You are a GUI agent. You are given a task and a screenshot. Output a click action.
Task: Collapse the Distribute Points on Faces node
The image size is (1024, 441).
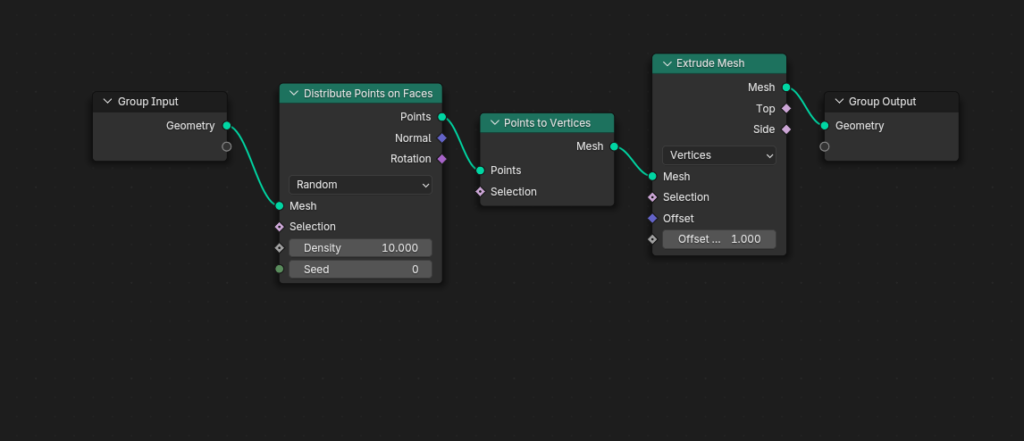pyautogui.click(x=294, y=93)
